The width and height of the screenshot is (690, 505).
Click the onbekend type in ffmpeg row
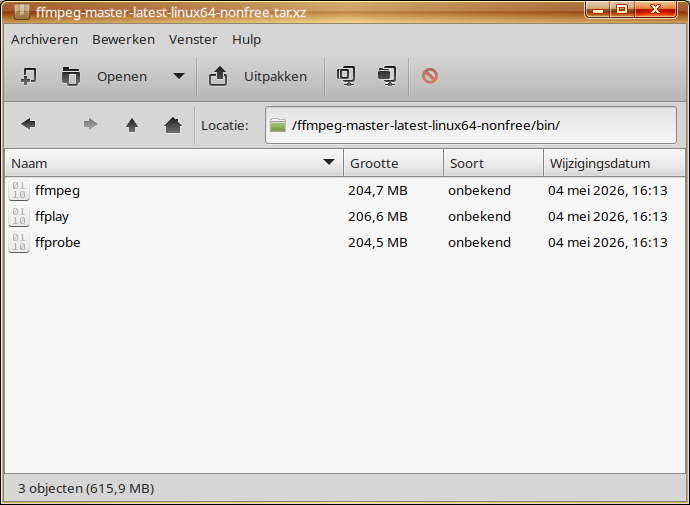(479, 190)
